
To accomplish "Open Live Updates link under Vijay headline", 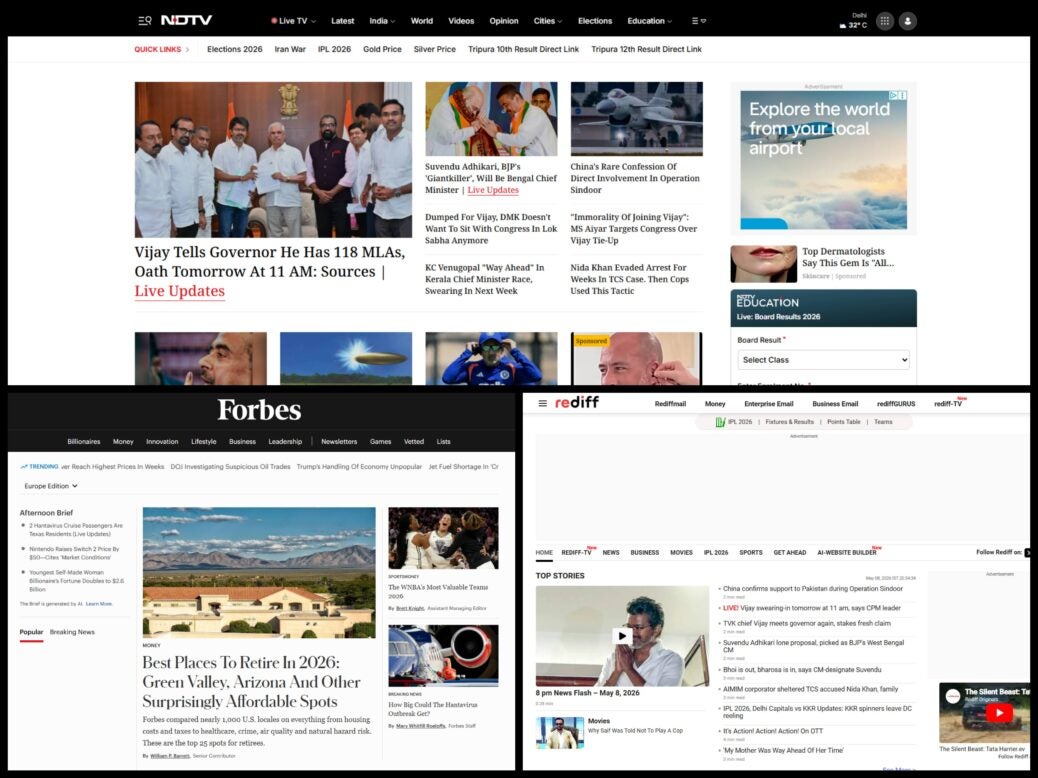I will click(x=179, y=291).
